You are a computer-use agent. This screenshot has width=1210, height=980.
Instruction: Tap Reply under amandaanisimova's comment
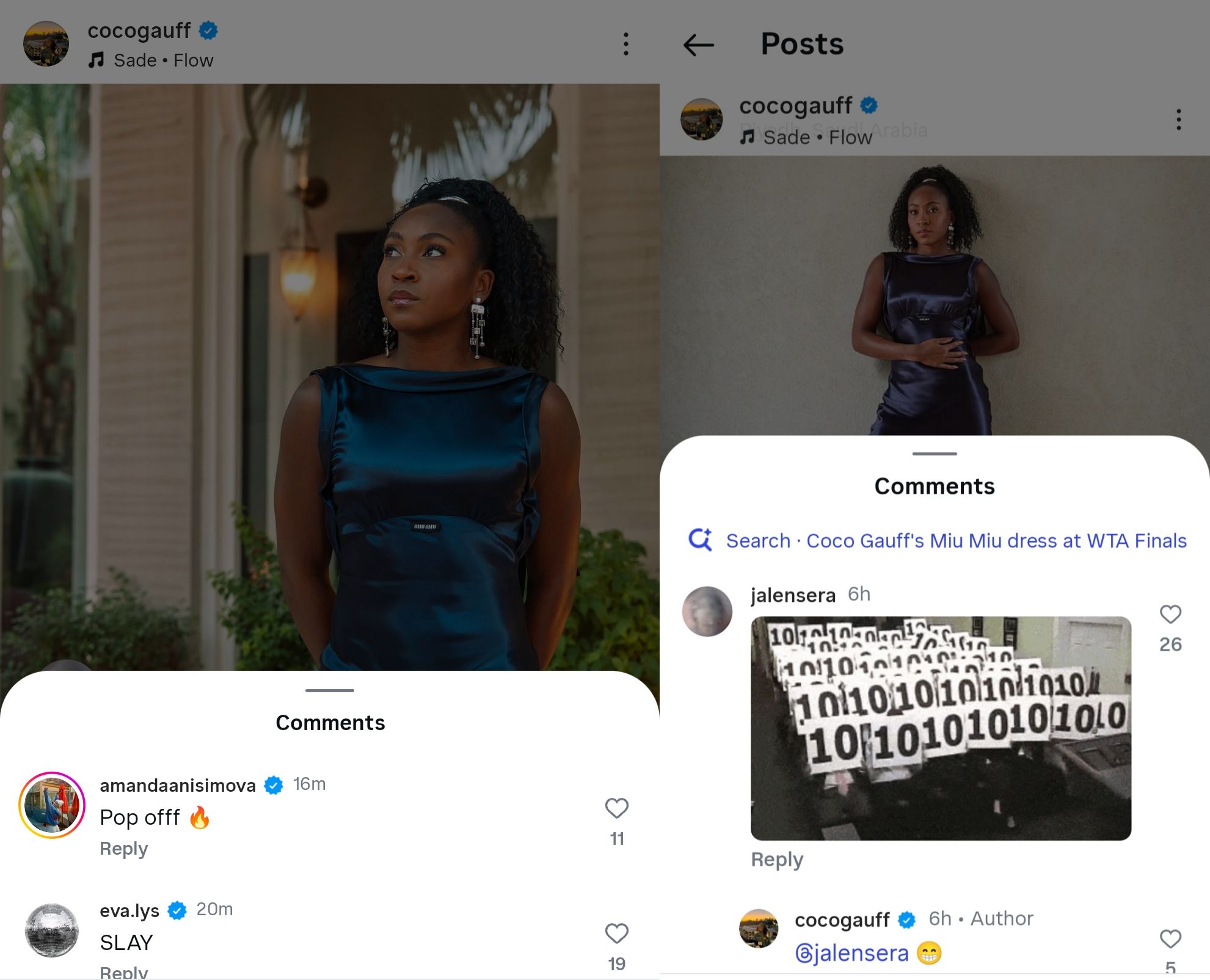[x=123, y=849]
